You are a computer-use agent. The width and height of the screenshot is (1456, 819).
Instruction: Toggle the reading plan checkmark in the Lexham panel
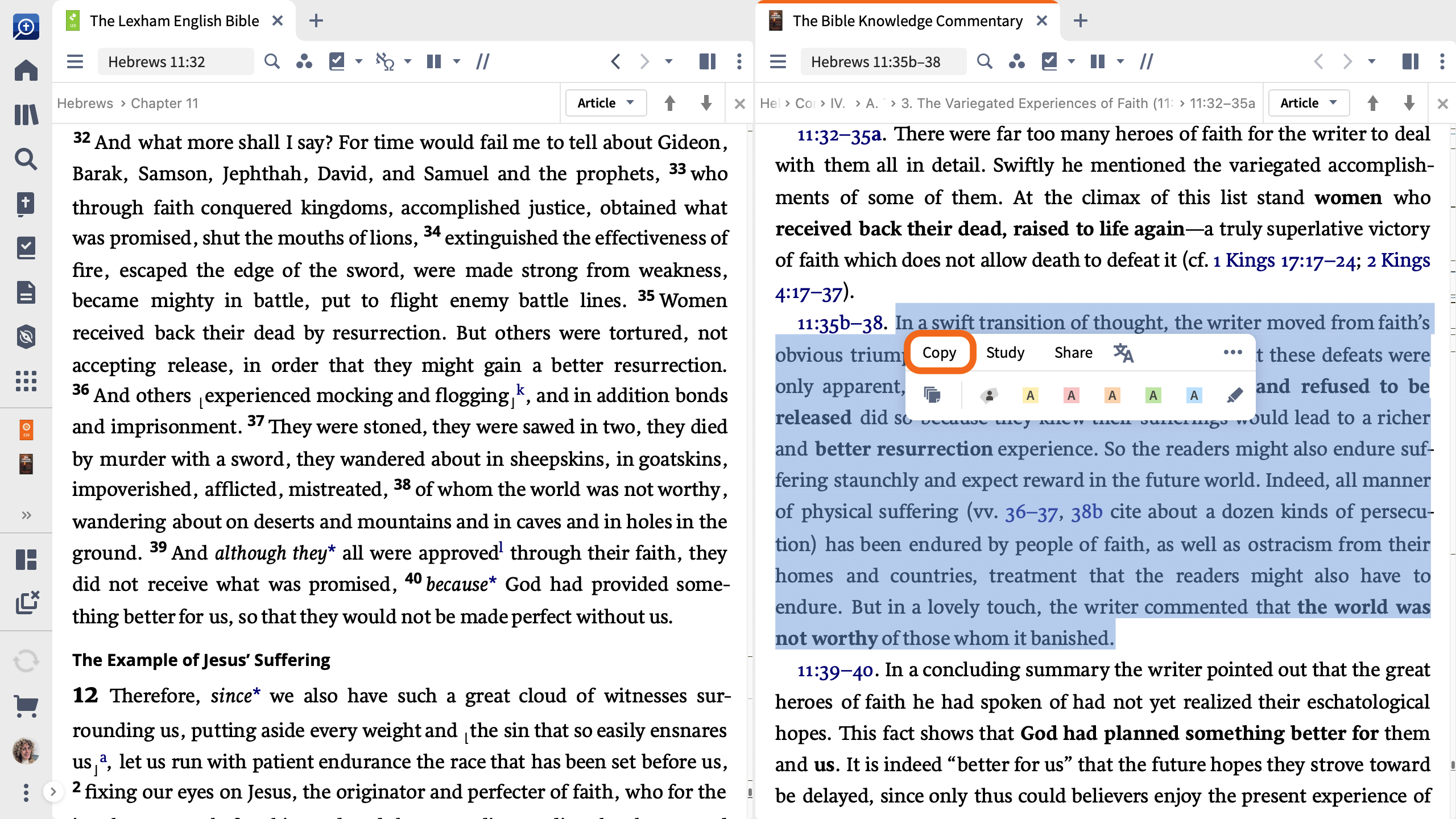click(337, 61)
